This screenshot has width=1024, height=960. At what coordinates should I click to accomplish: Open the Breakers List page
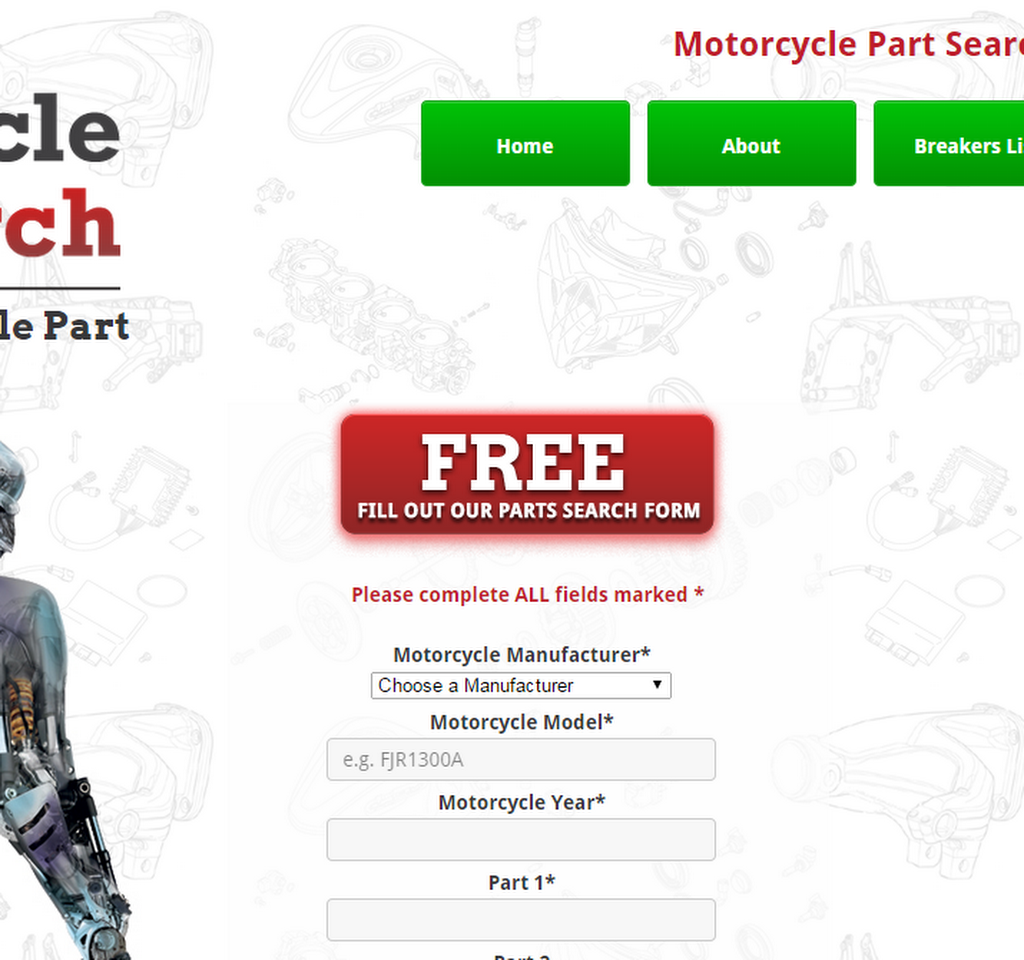click(949, 144)
